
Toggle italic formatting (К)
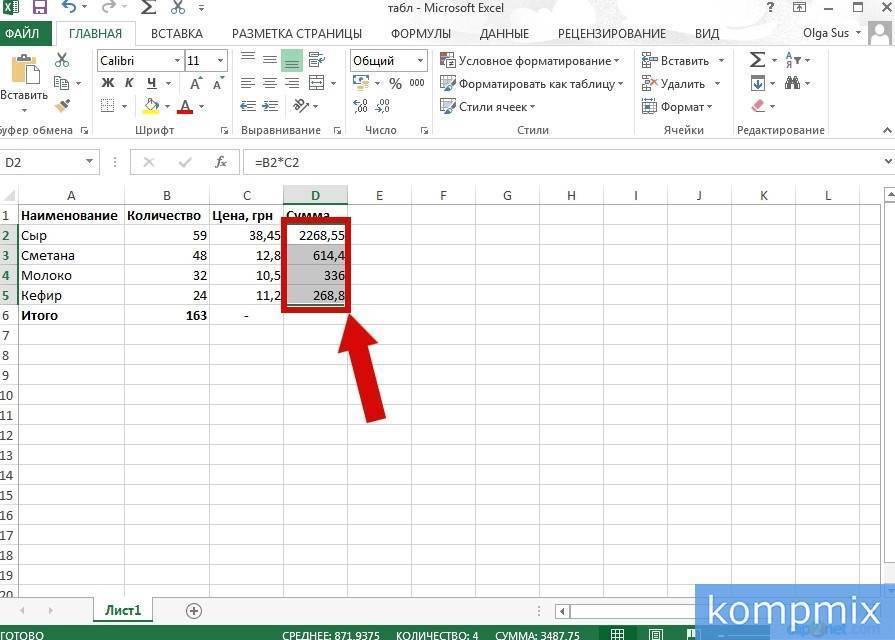point(130,83)
